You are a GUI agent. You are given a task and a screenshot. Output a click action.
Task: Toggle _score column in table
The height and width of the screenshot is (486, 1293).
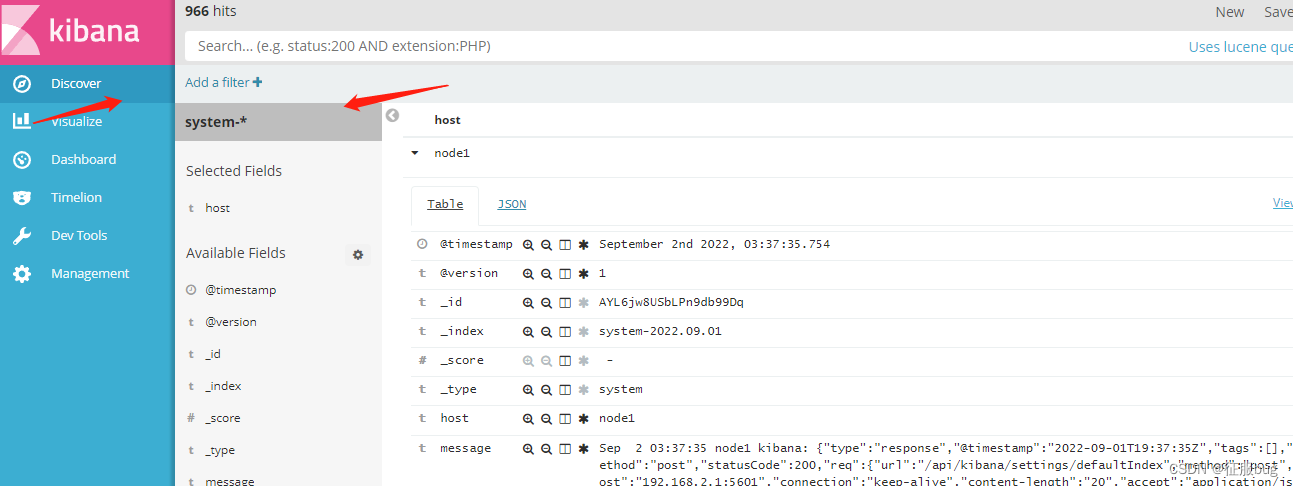(x=565, y=360)
